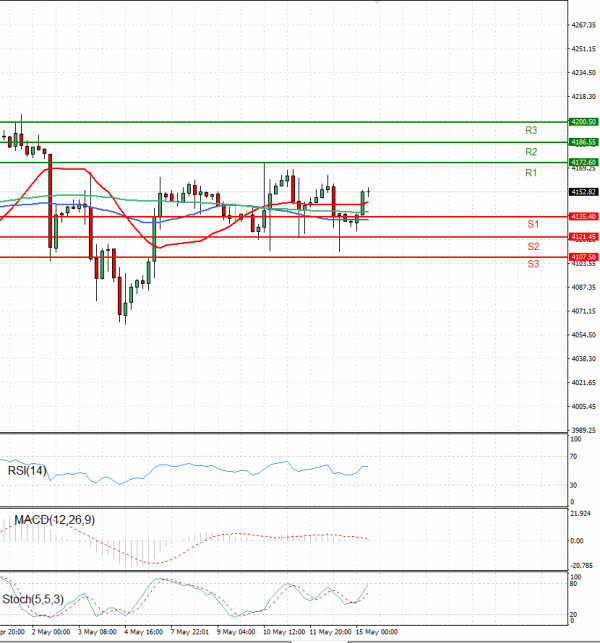600x643 pixels.
Task: Click the 10 May 12:00 time label
Action: [284, 632]
